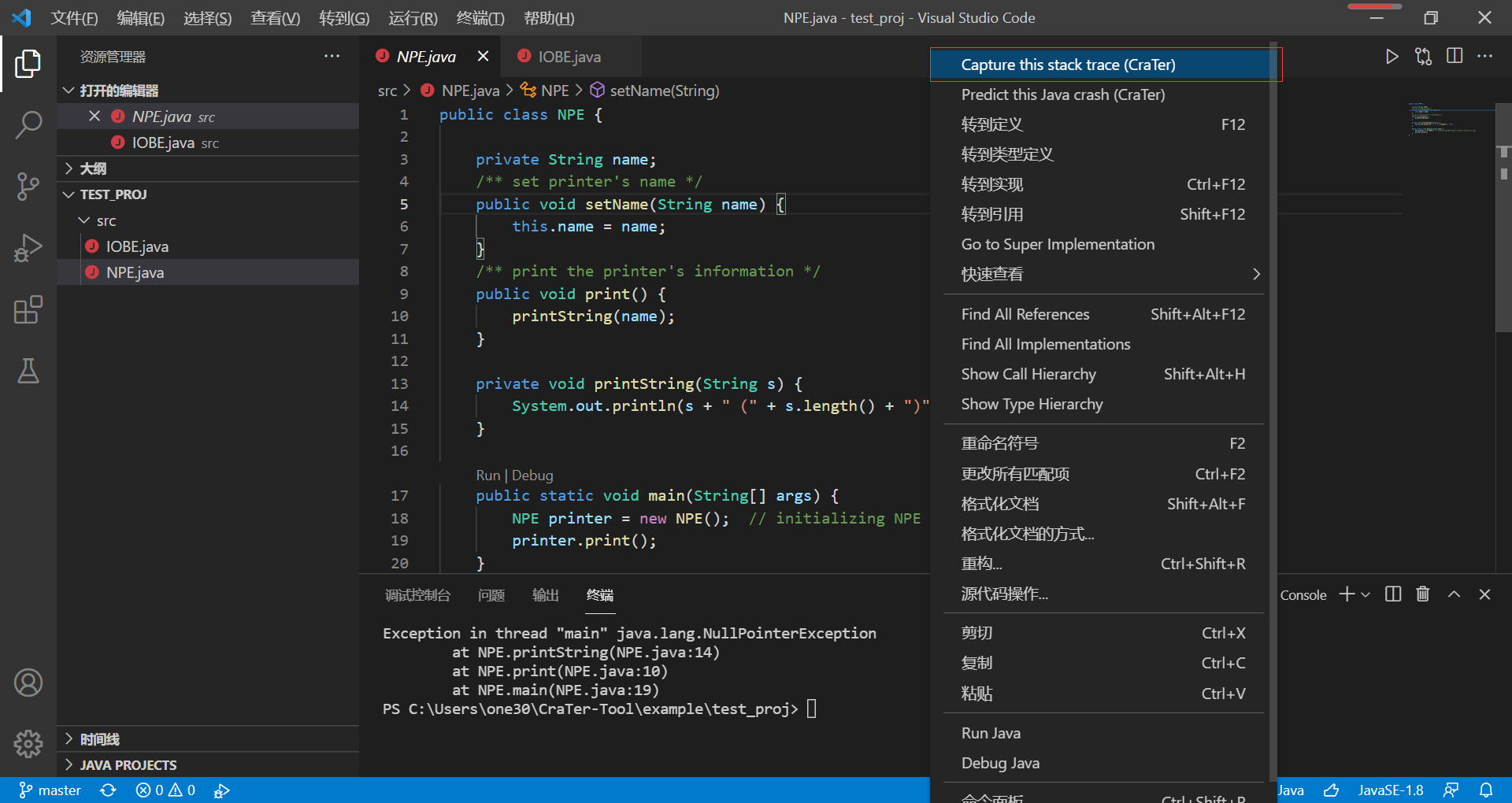The width and height of the screenshot is (1512, 803).
Task: Choose 重命名符号 in context menu
Action: tap(1103, 443)
